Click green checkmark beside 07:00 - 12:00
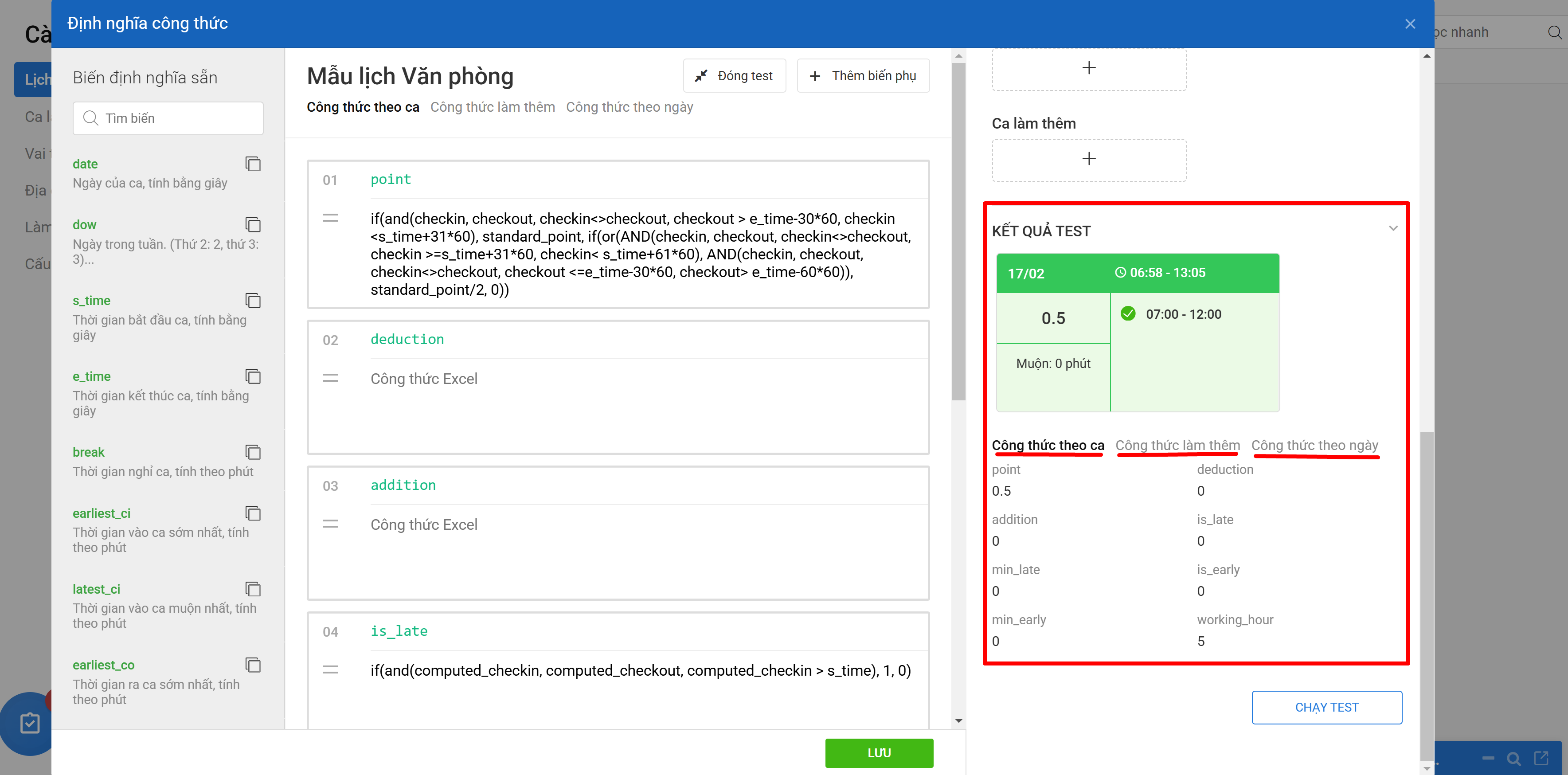The width and height of the screenshot is (1568, 775). tap(1128, 313)
